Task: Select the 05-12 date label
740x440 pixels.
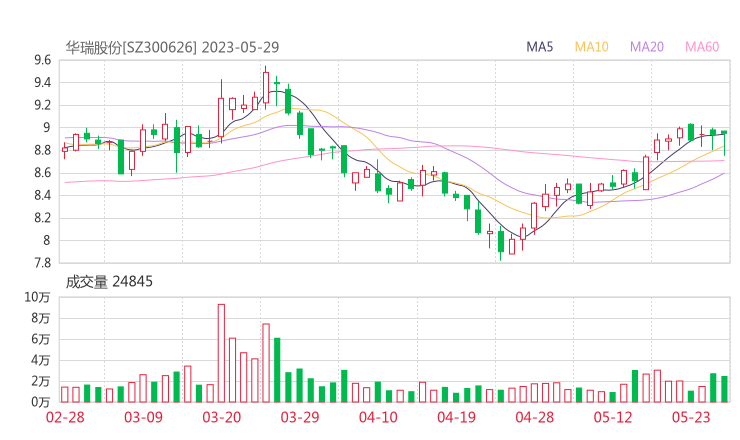Action: (x=612, y=417)
